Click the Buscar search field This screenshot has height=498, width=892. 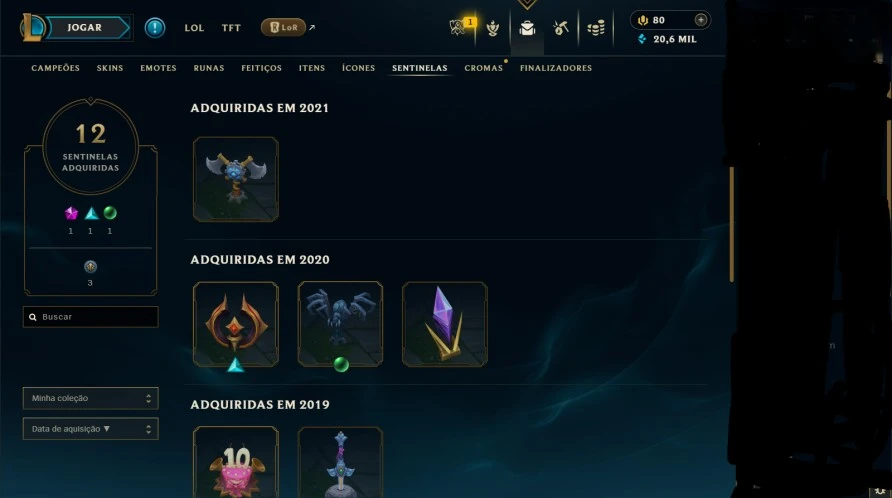90,317
